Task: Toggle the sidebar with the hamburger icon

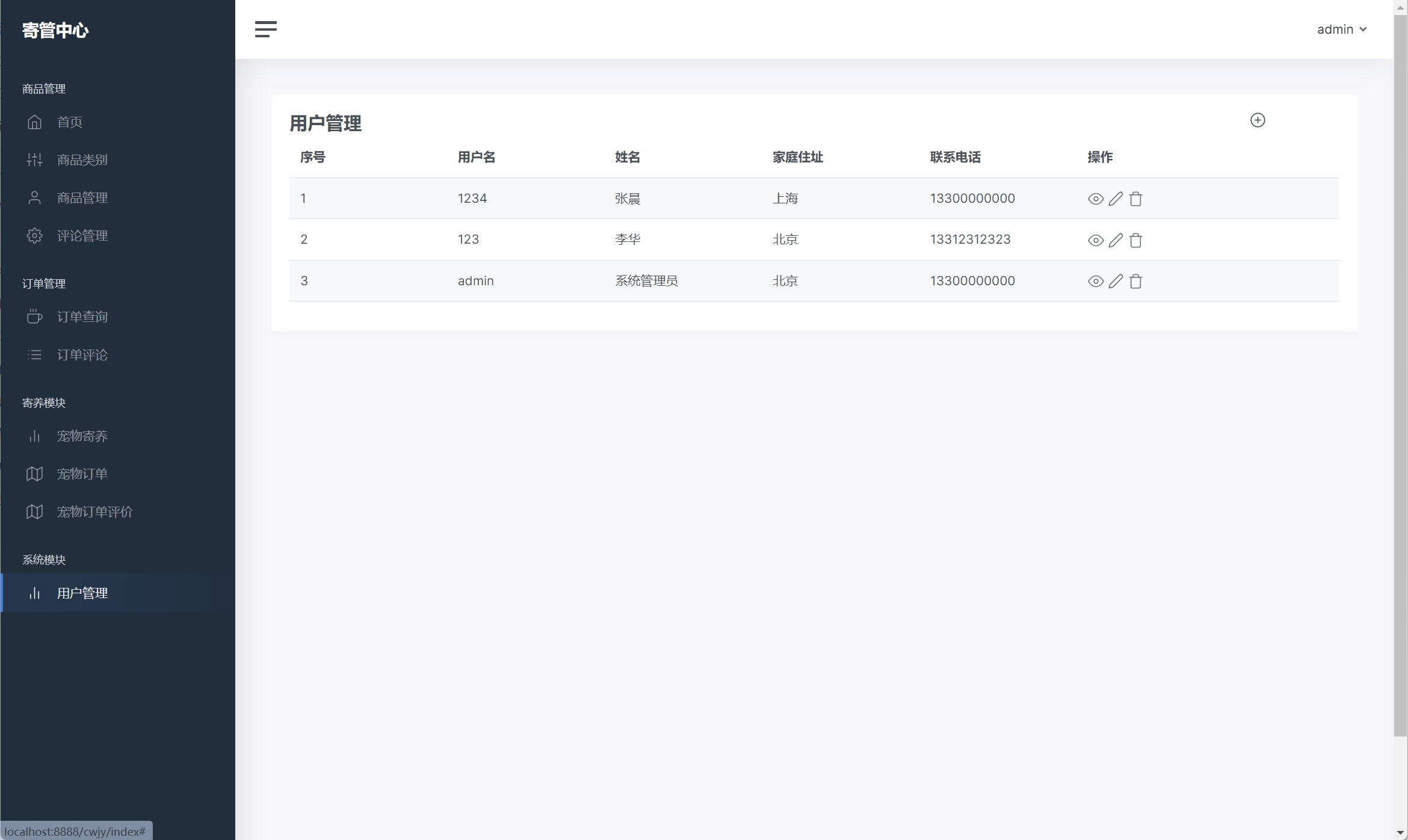Action: pos(265,29)
